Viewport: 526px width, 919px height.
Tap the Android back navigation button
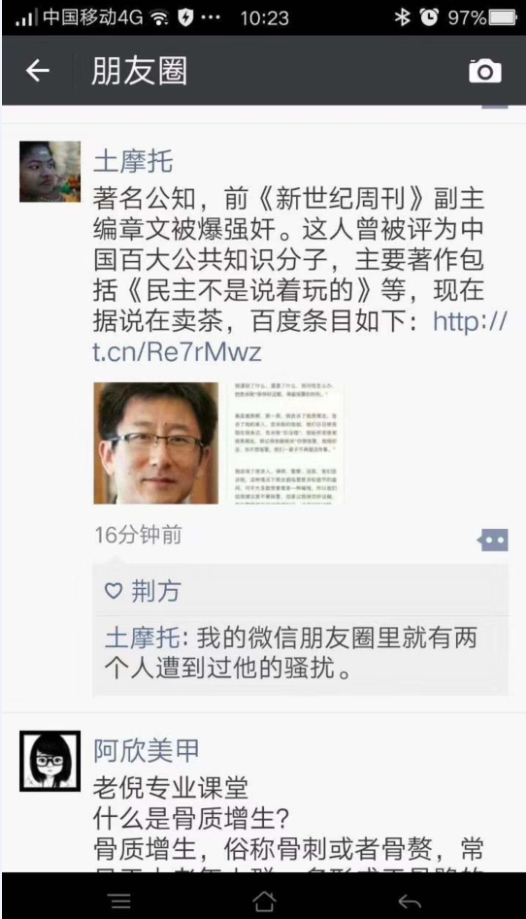(409, 901)
